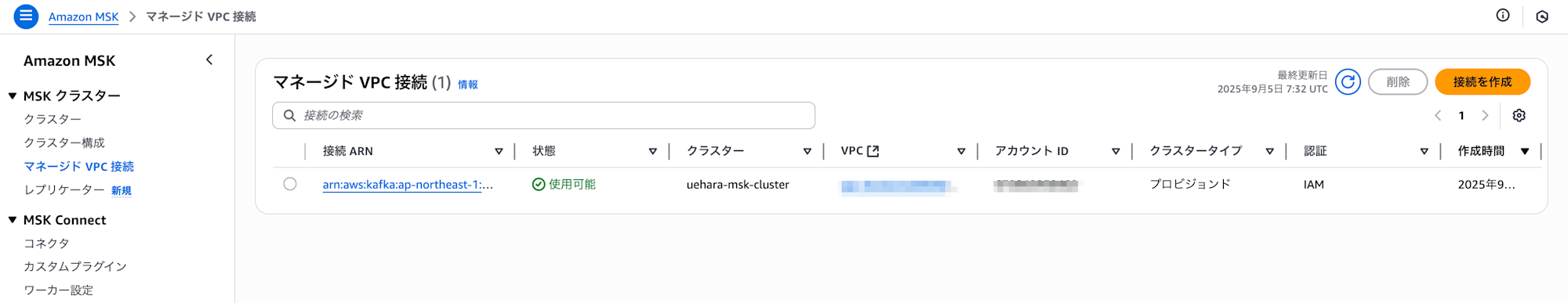The image size is (1568, 303).
Task: Open クラスター構成 in the sidebar
Action: [x=64, y=142]
